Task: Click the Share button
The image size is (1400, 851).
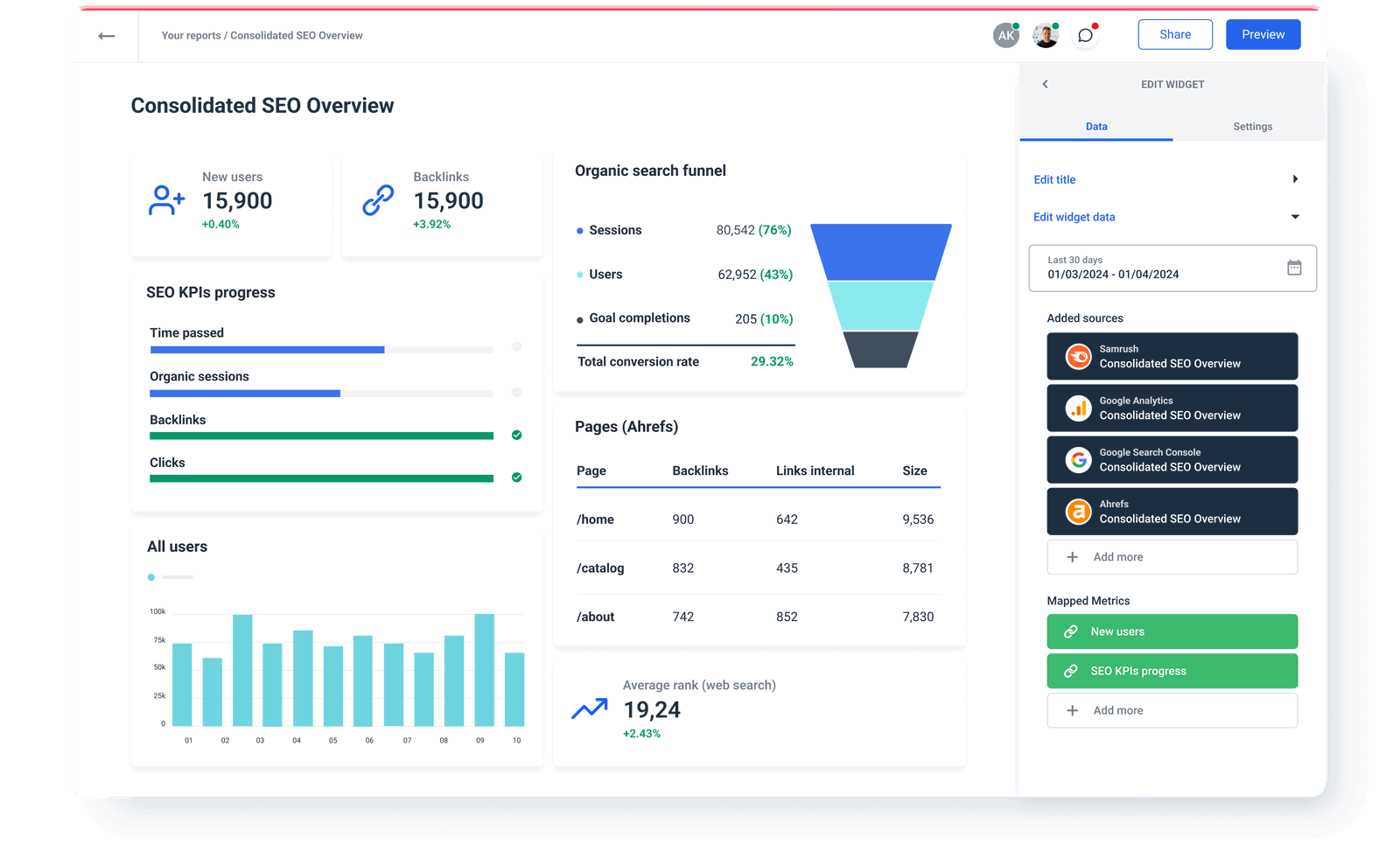Action: [x=1175, y=34]
